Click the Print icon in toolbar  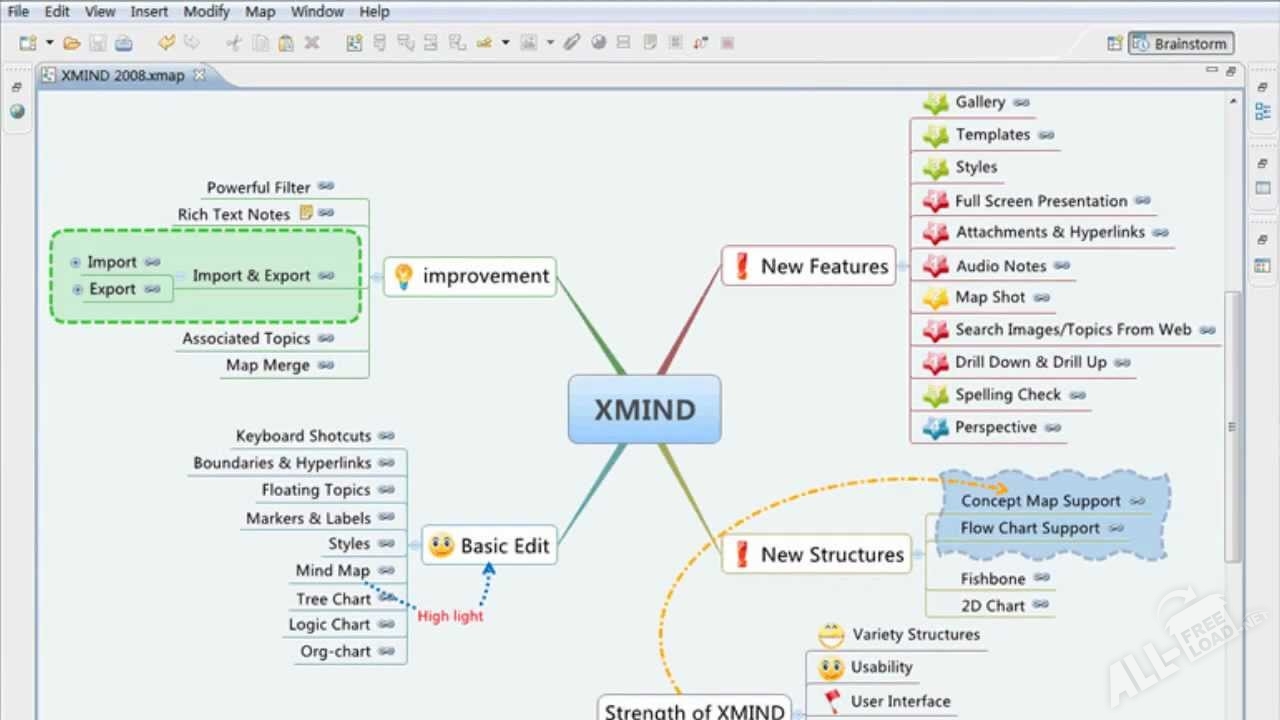click(x=123, y=43)
